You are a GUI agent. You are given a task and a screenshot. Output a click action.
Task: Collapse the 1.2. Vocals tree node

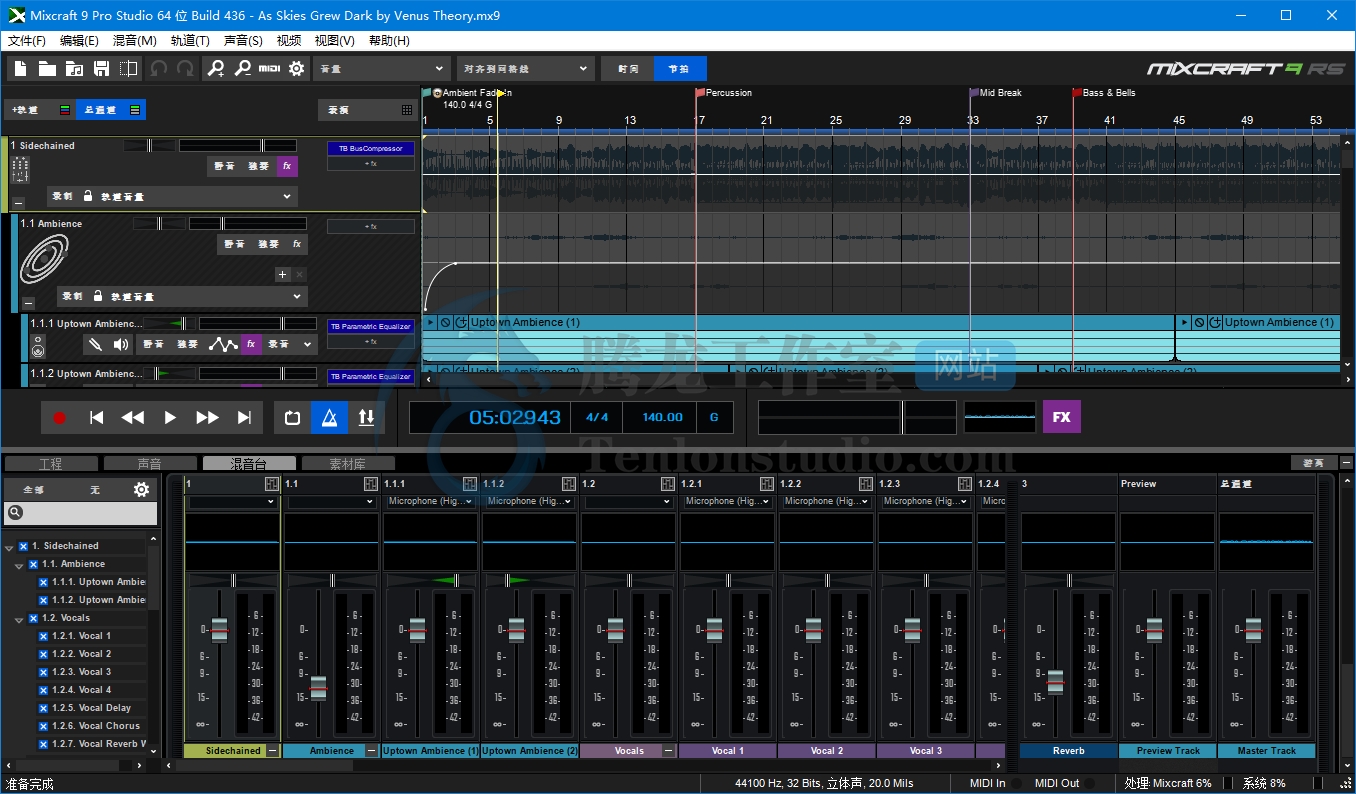click(19, 620)
